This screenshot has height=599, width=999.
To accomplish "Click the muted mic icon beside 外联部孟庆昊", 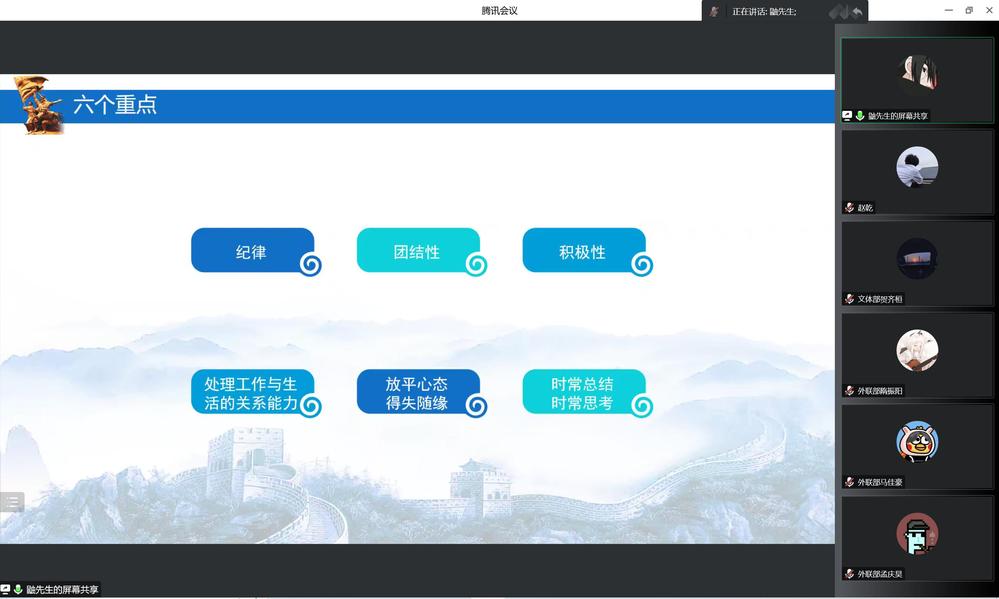I will (x=849, y=574).
